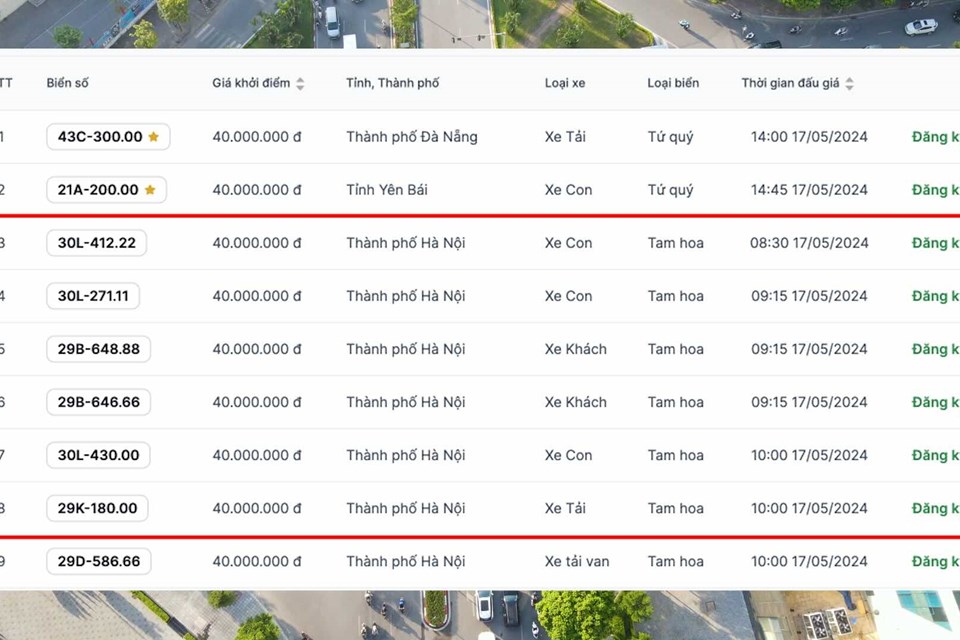Open plate badge 29D-586.66
Screen dimensions: 960x640
point(98,561)
